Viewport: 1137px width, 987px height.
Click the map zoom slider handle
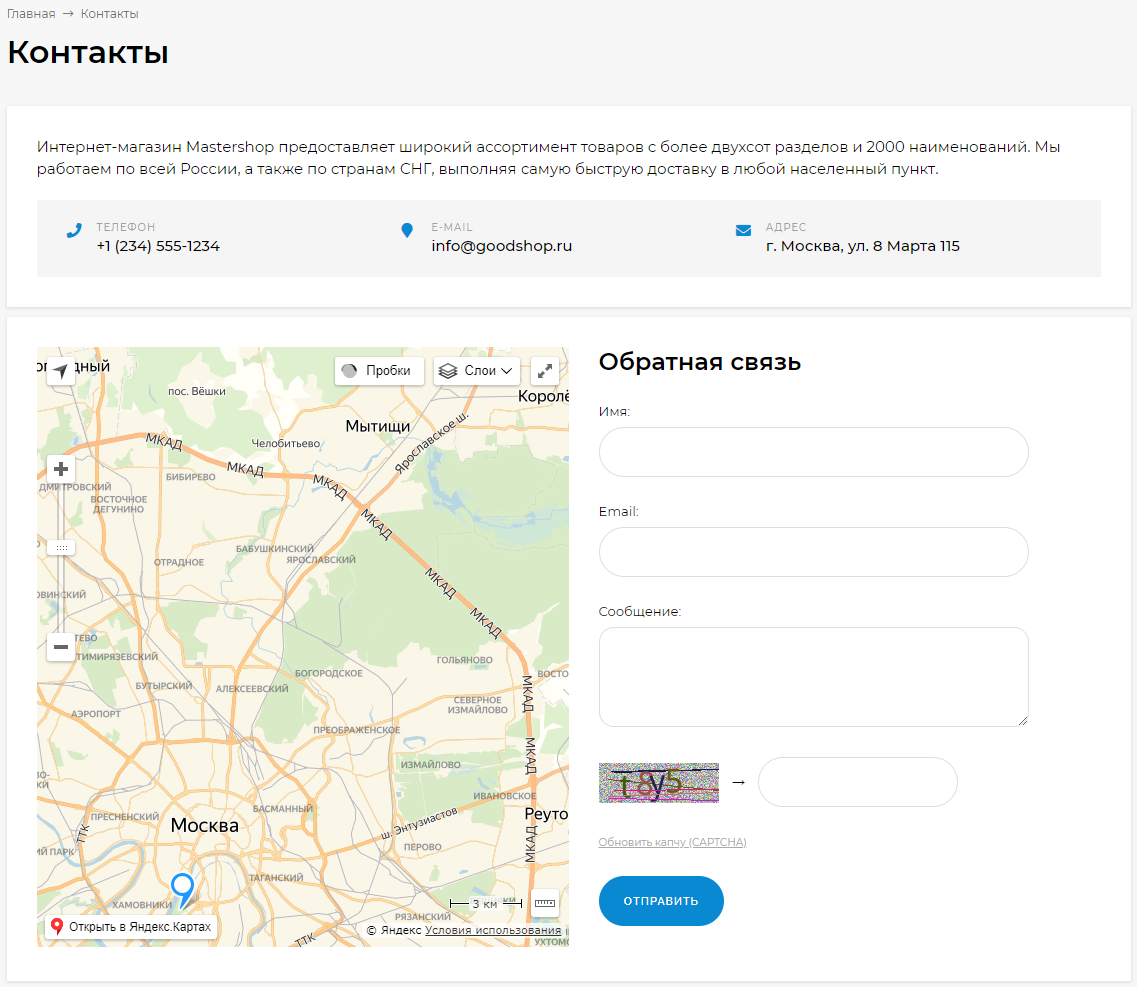click(x=61, y=547)
